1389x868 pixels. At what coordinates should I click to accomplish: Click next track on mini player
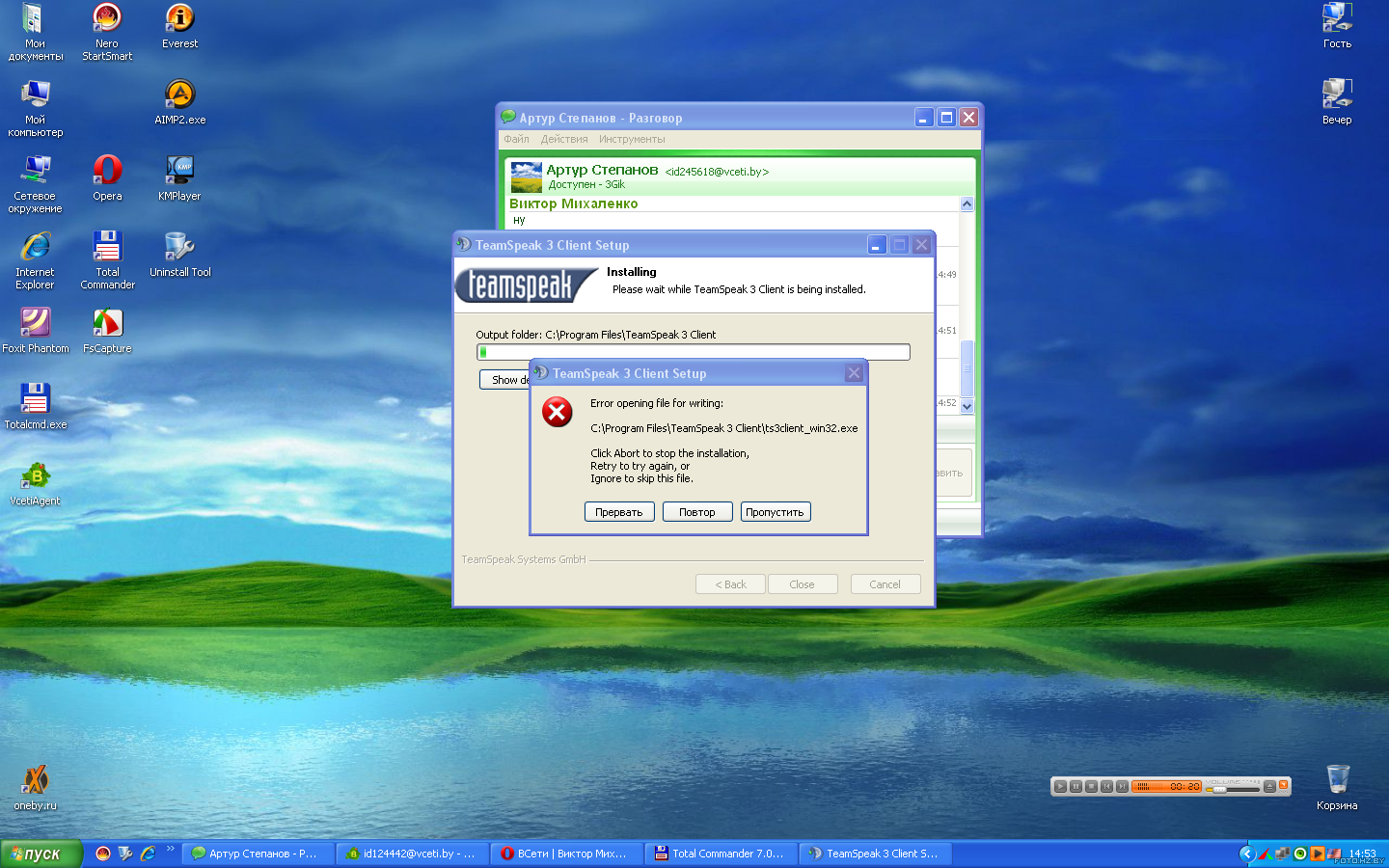pos(1122,786)
